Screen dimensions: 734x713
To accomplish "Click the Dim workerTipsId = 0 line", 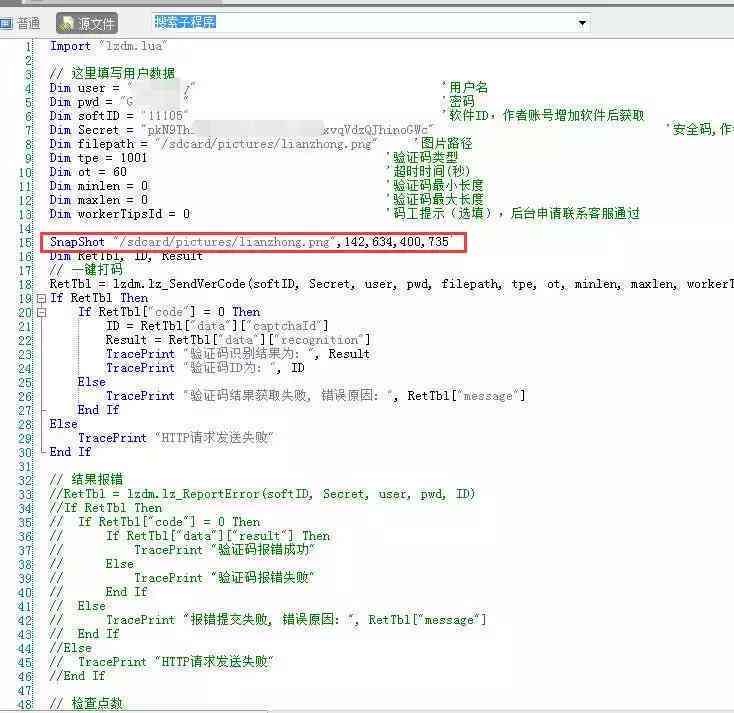I will coord(120,214).
